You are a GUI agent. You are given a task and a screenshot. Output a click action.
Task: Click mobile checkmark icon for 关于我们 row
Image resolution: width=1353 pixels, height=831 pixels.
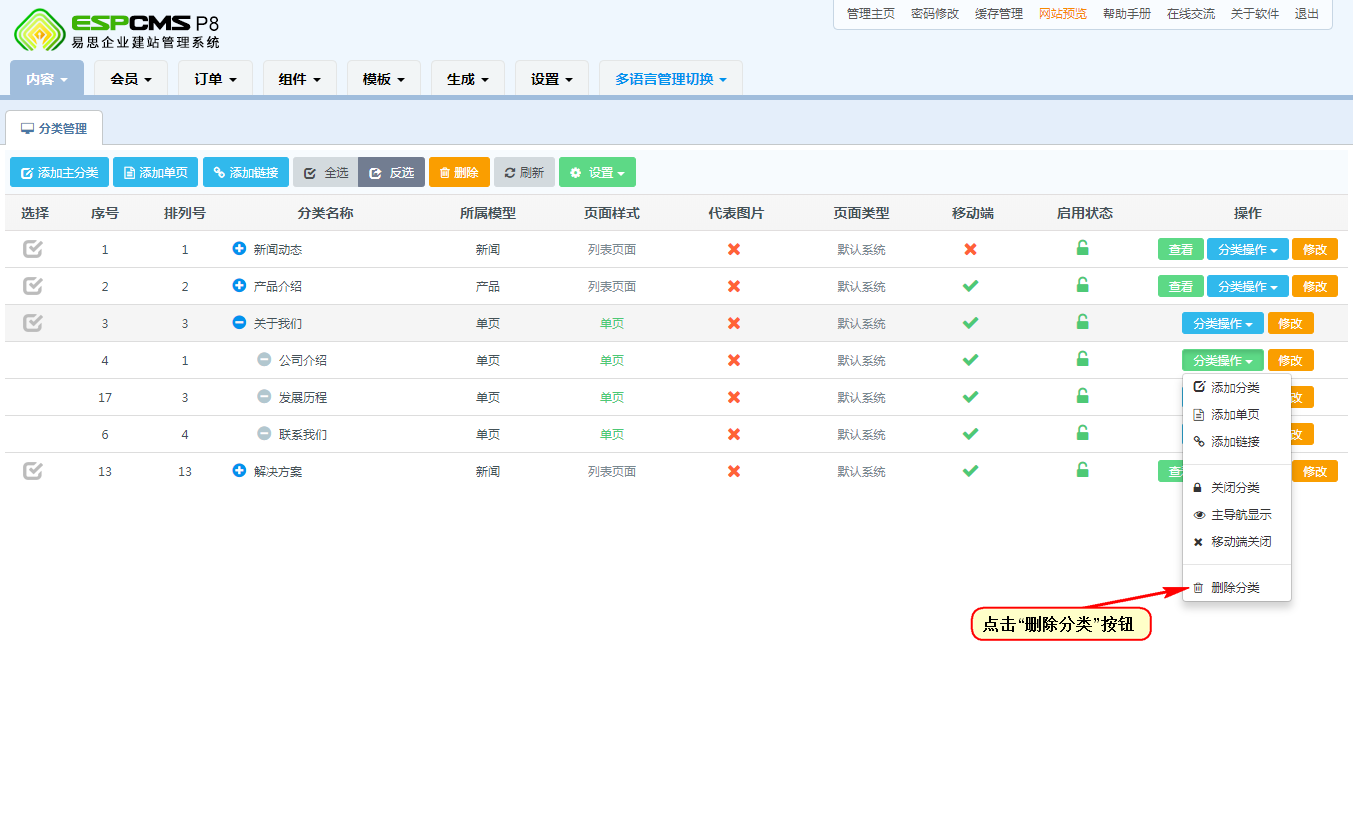tap(970, 323)
